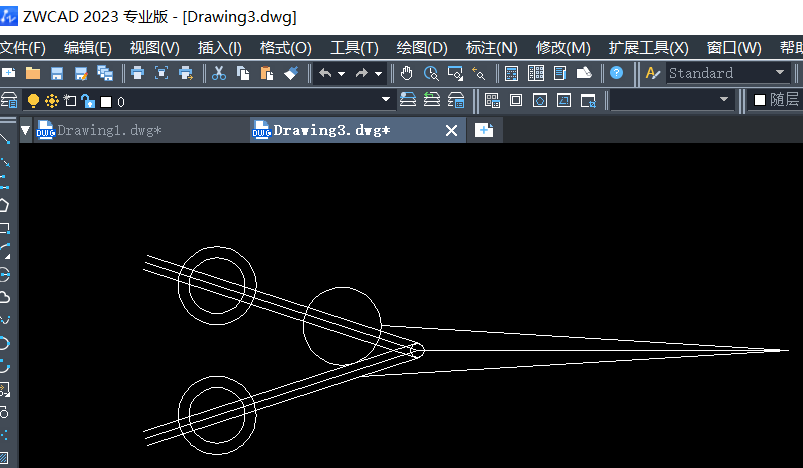The image size is (803, 468).
Task: Expand the undo history dropdown arrow
Action: point(342,73)
